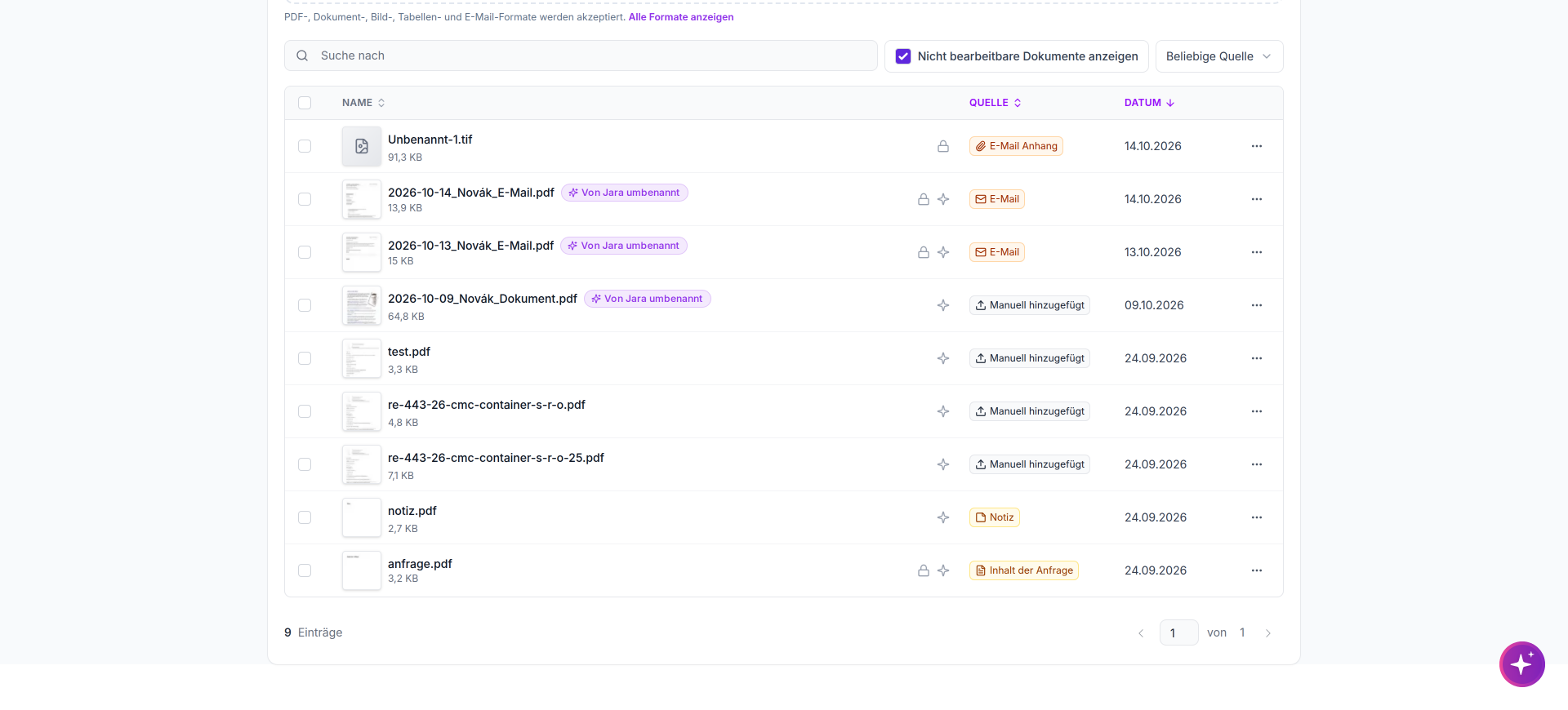Select checkbox for re-443-26-cmc-container-s-r-o-25.pdf
1568x710 pixels.
pyautogui.click(x=305, y=464)
